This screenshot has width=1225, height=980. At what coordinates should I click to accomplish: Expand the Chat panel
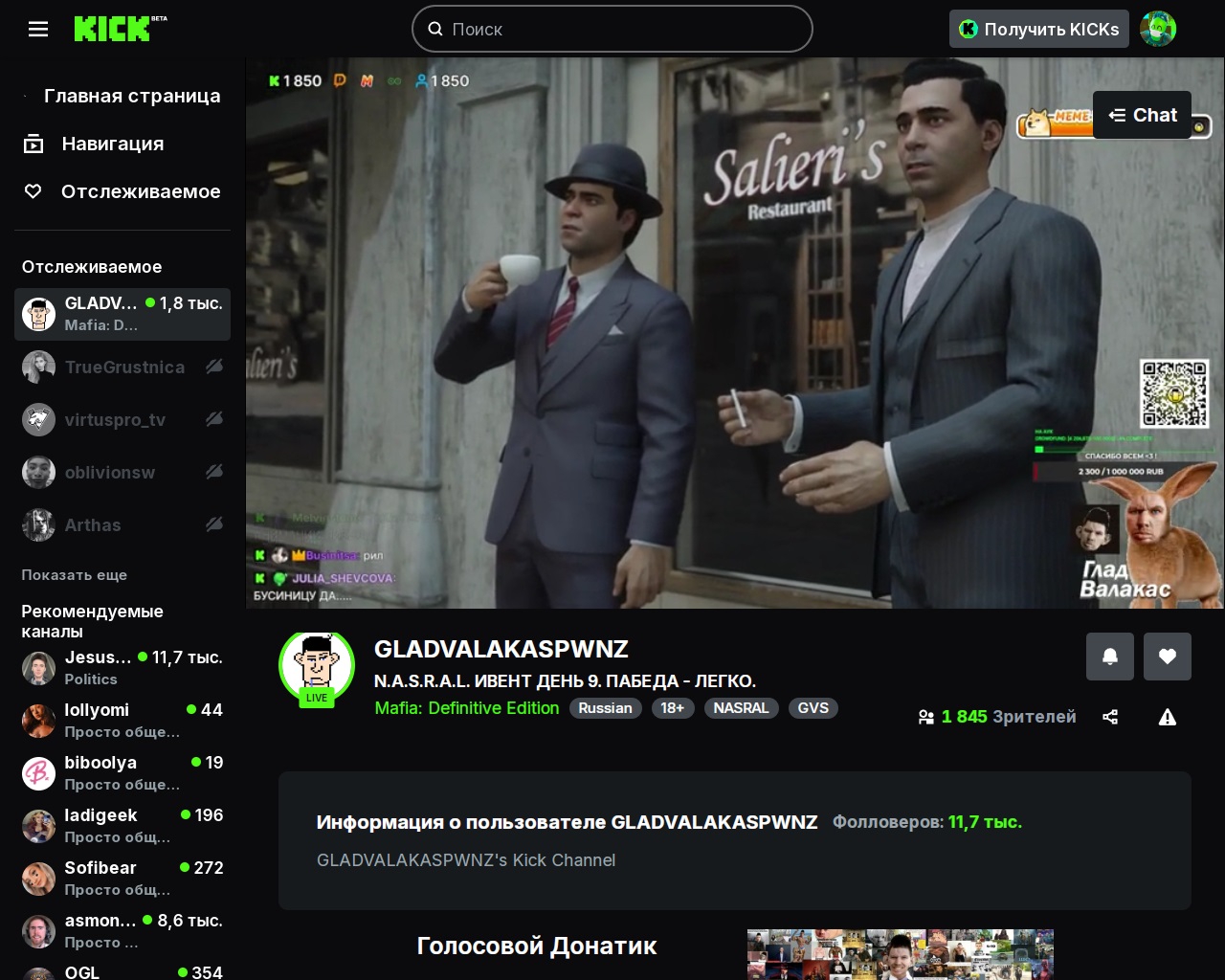(1142, 115)
